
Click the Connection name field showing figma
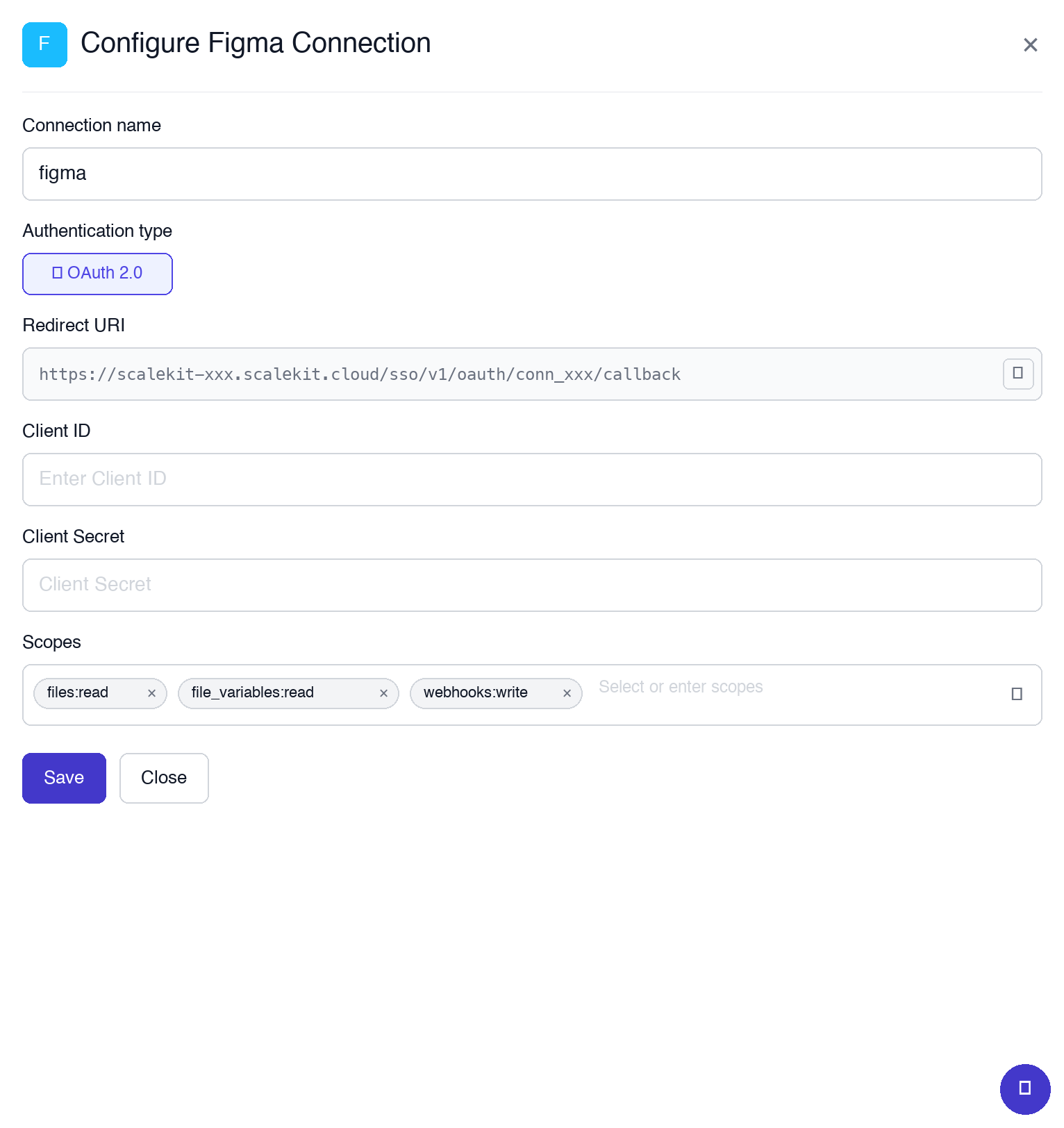coord(532,174)
